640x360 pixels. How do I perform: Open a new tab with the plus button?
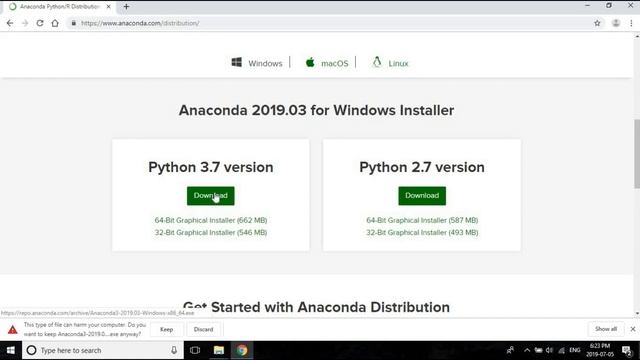coord(126,7)
